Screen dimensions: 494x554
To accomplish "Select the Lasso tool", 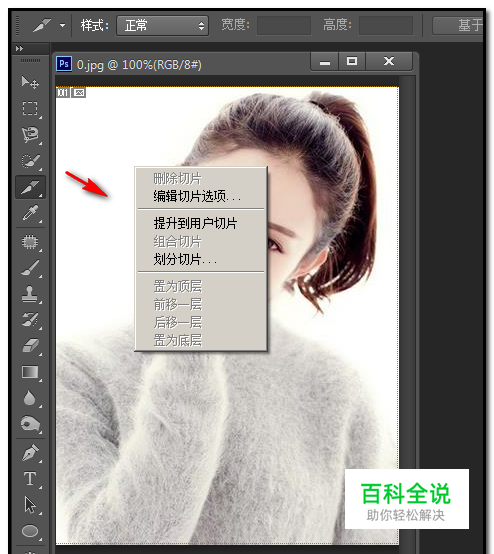I will pos(30,135).
